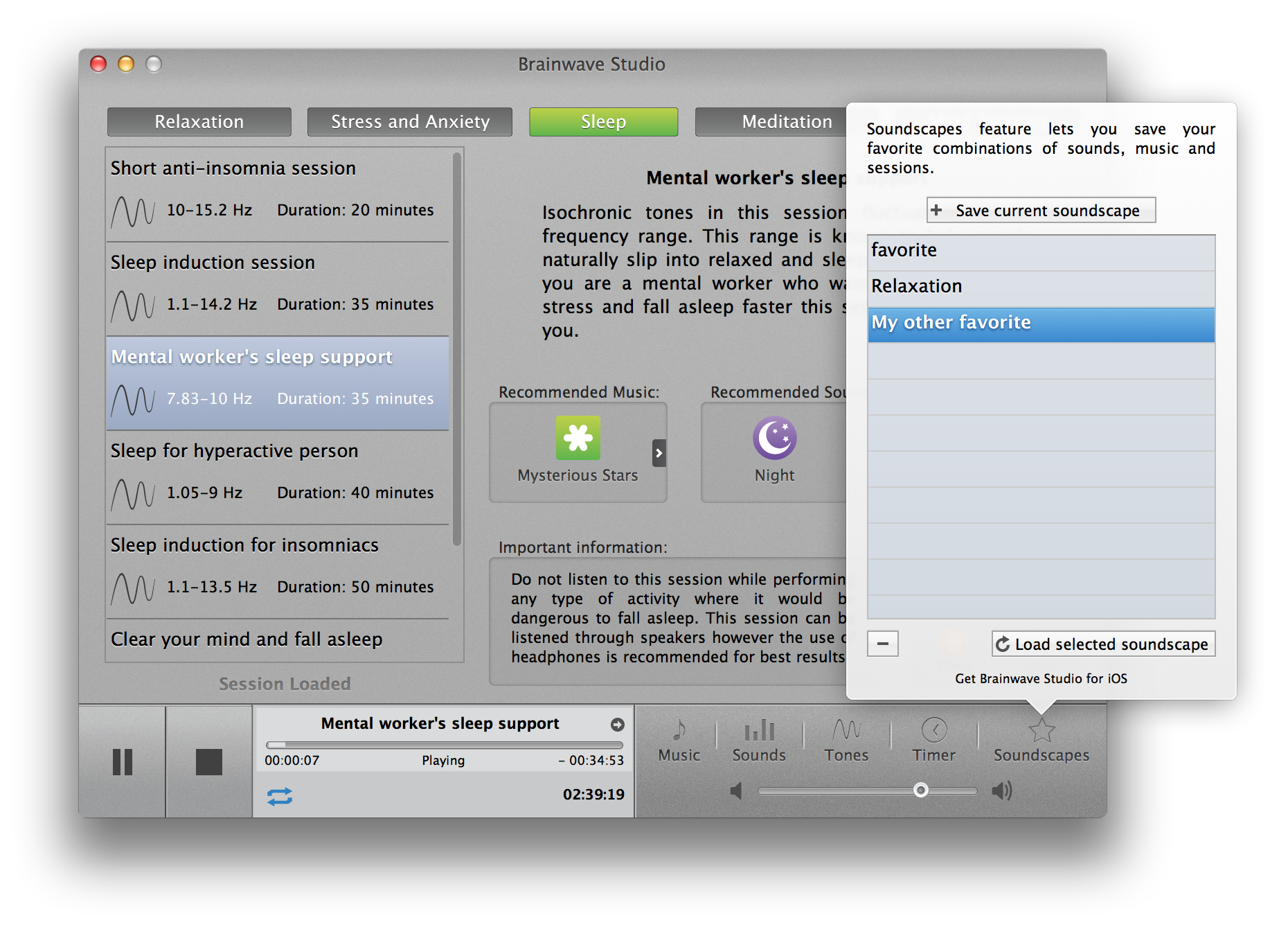Click Save current soundscape button
This screenshot has height=927, width=1288.
point(1041,210)
